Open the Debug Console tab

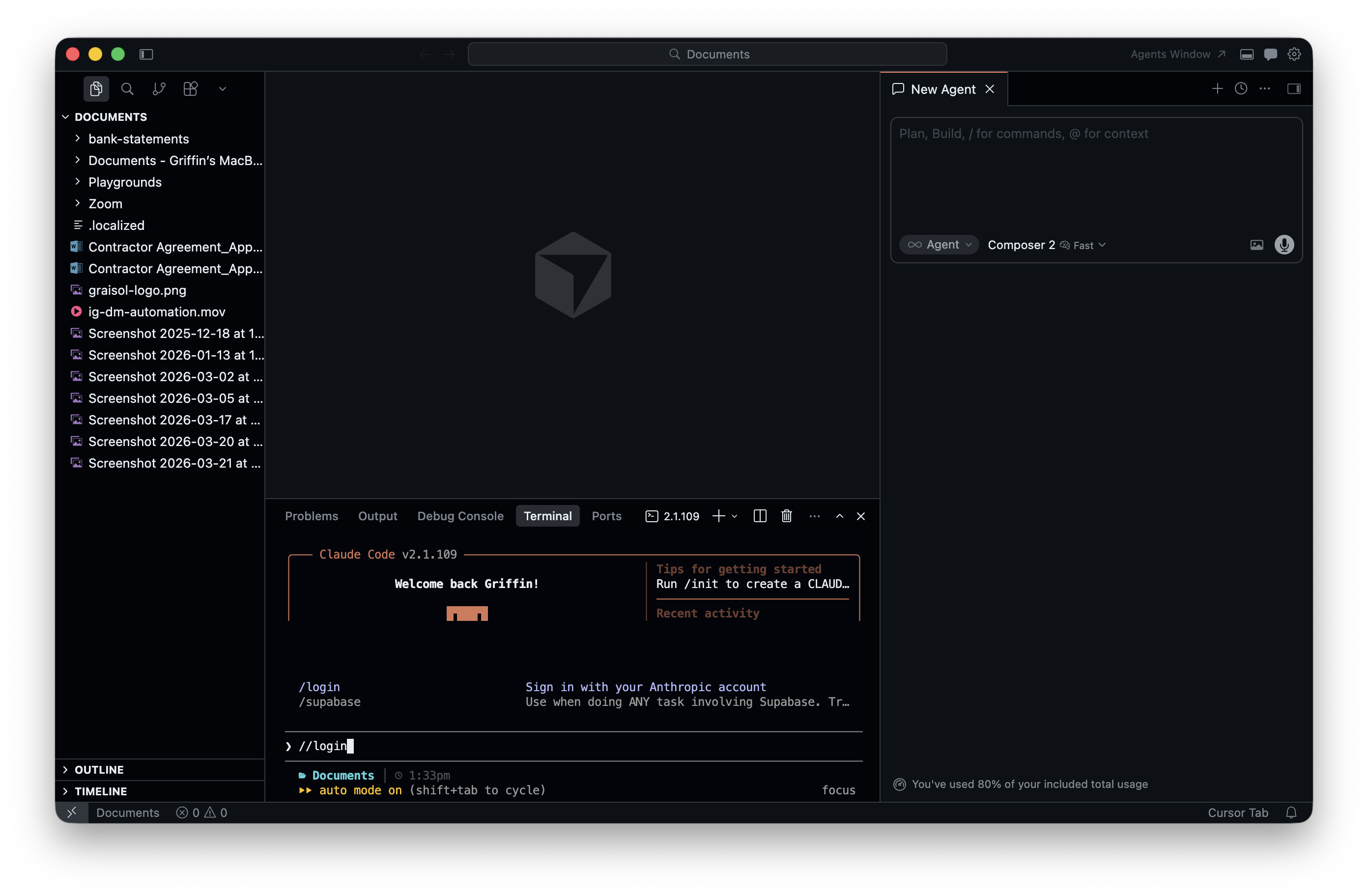(x=460, y=515)
